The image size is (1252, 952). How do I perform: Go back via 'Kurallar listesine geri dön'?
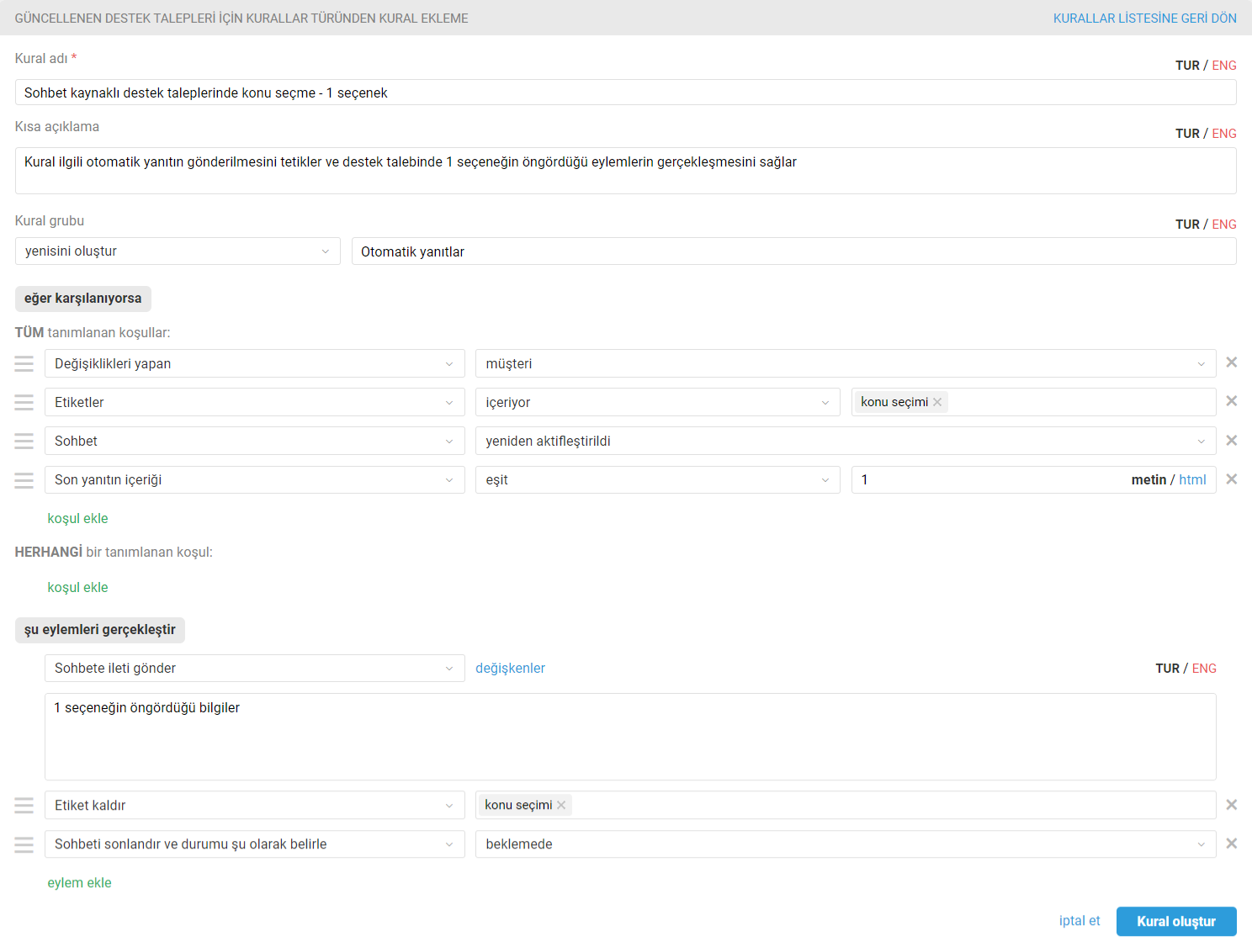tap(1144, 18)
